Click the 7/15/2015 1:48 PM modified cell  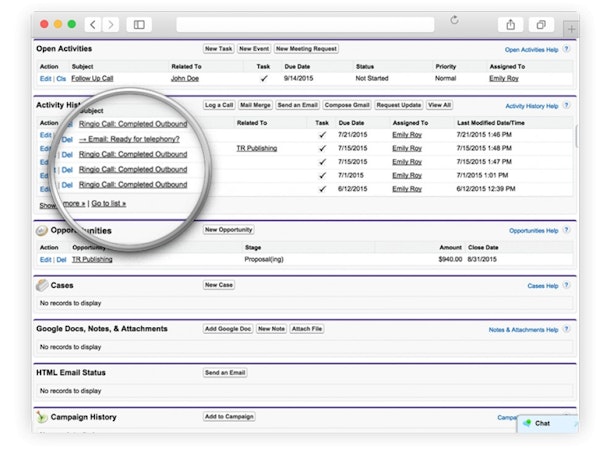[x=484, y=148]
